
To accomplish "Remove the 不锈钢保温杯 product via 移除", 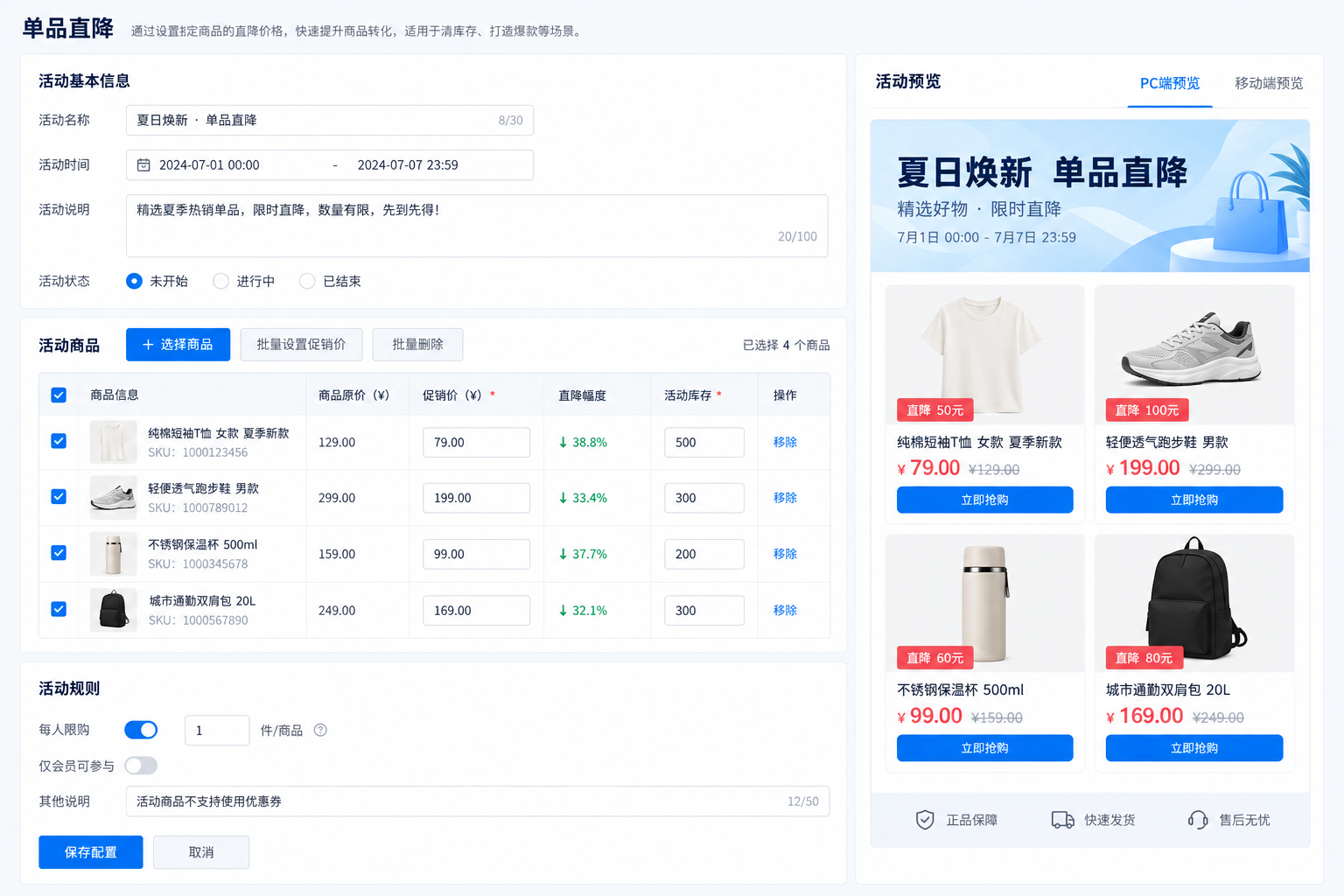I will [x=785, y=554].
